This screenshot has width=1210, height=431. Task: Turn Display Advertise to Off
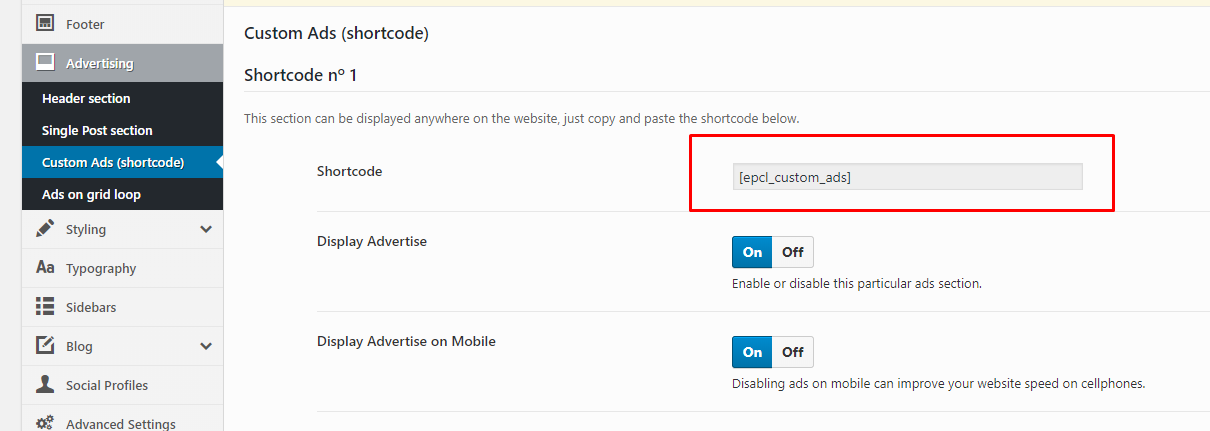pos(793,252)
